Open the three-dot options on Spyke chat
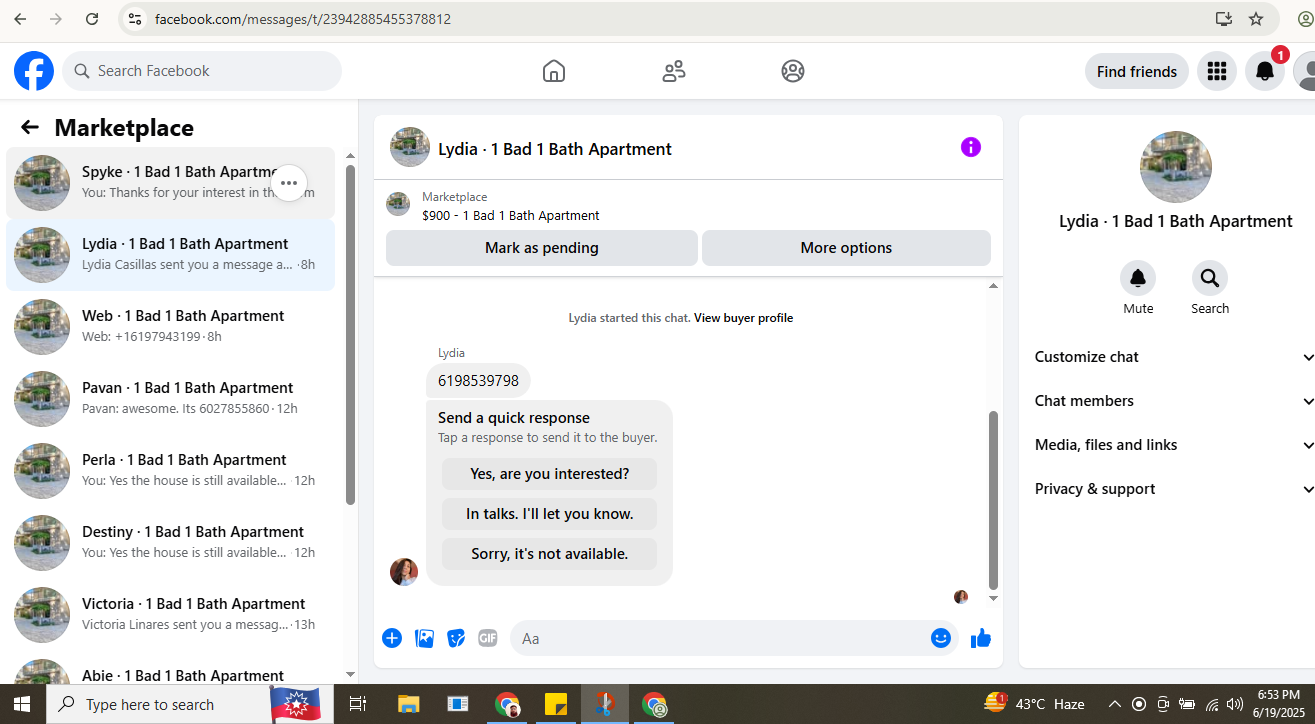Screen dimensions: 1315x724 click(x=289, y=183)
